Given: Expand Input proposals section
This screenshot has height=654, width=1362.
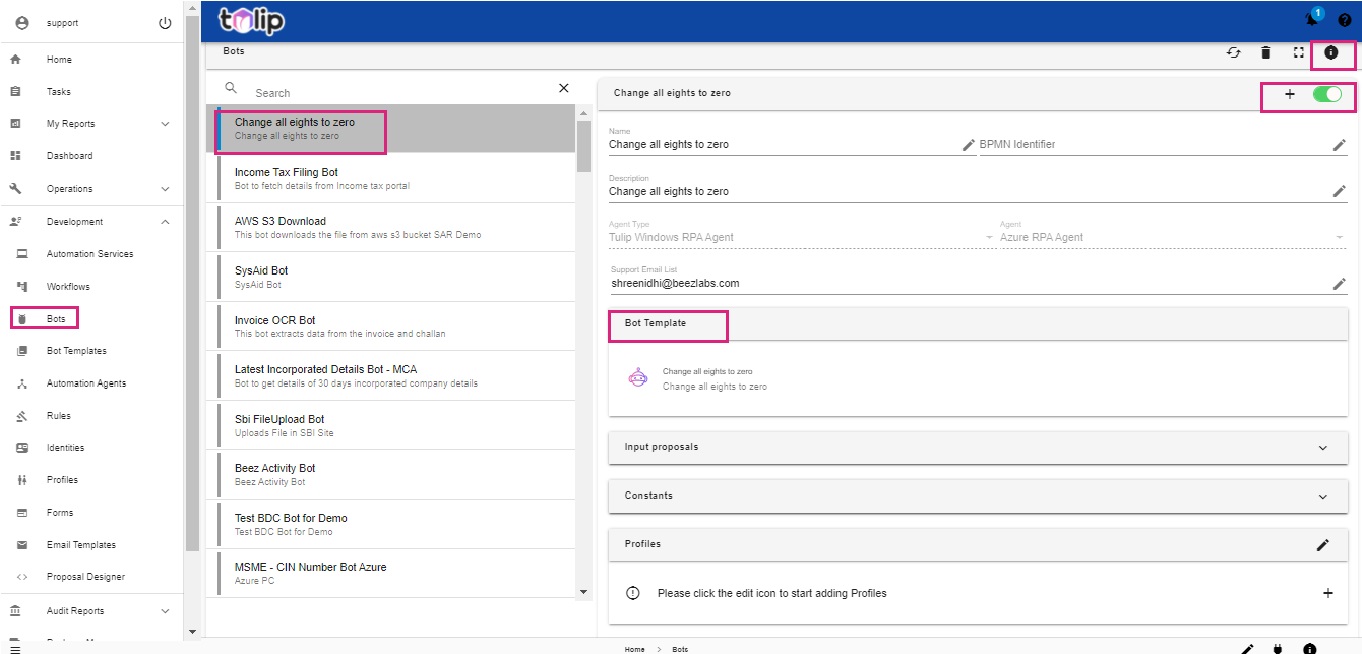Looking at the screenshot, I should tap(978, 448).
